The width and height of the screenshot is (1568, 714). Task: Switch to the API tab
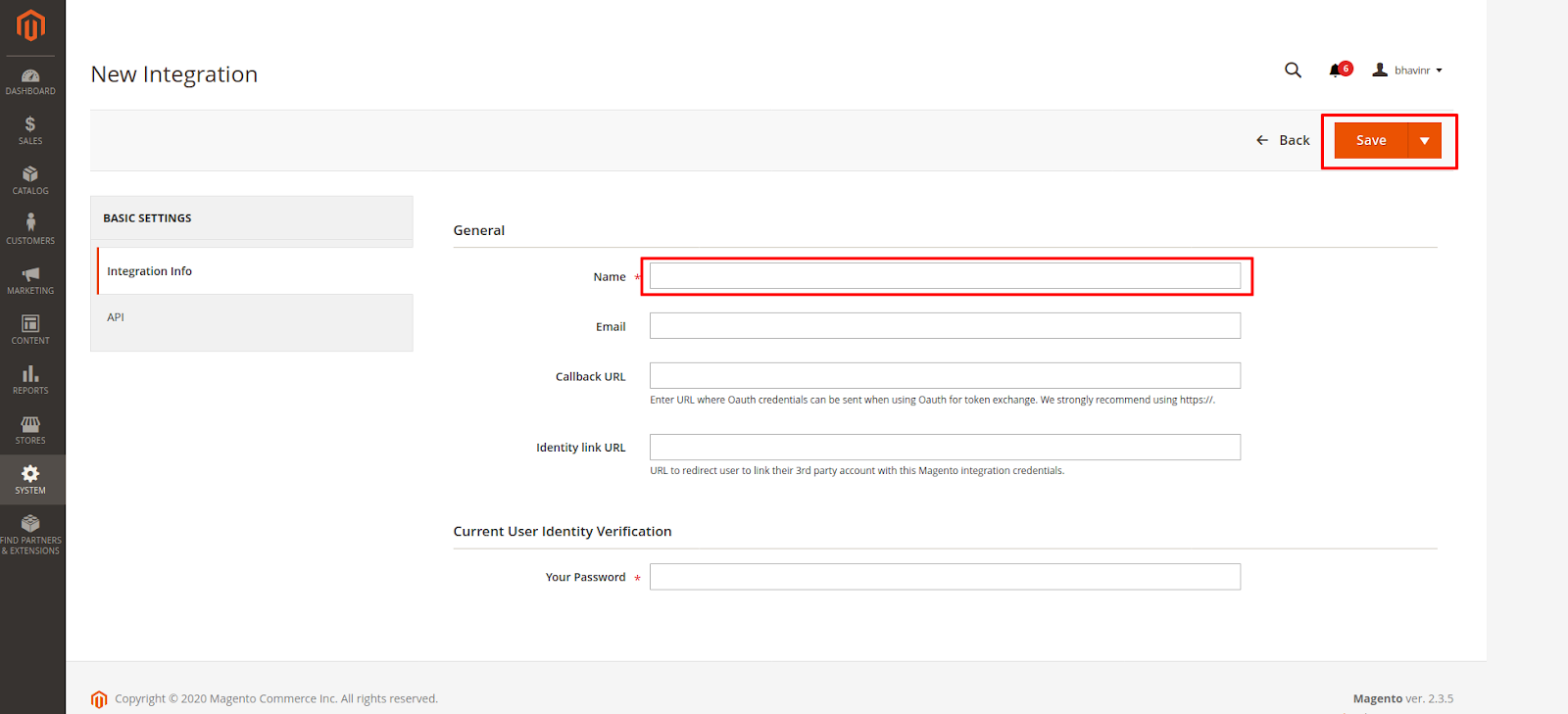pyautogui.click(x=252, y=317)
